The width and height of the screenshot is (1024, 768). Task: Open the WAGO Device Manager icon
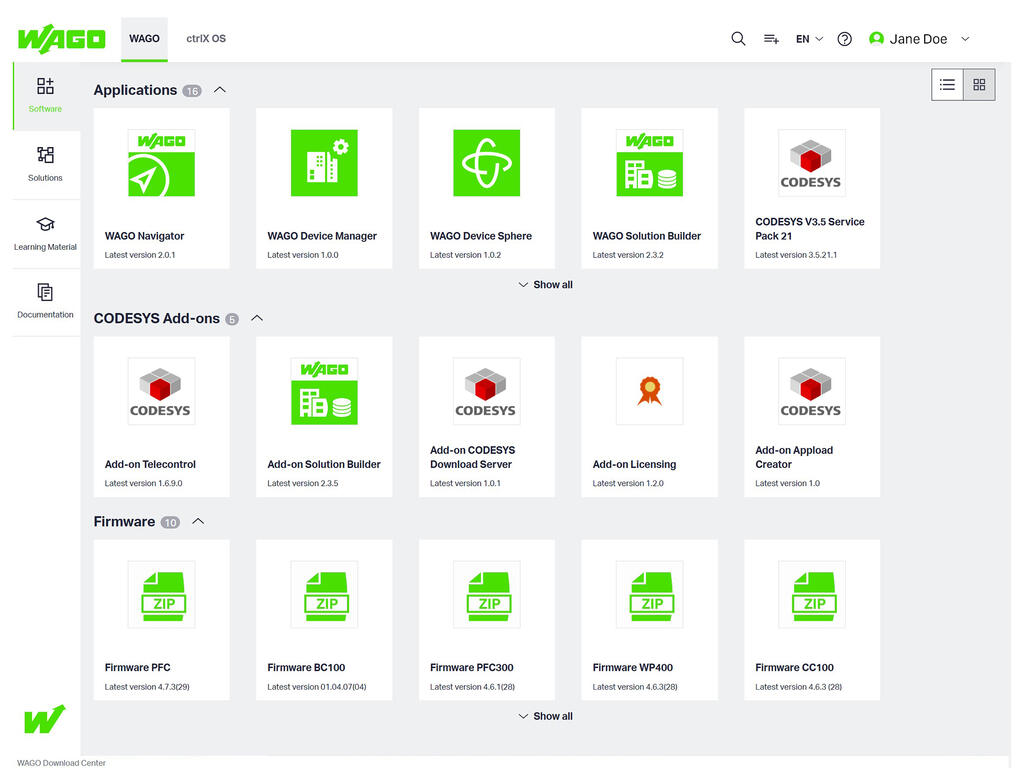[x=324, y=163]
